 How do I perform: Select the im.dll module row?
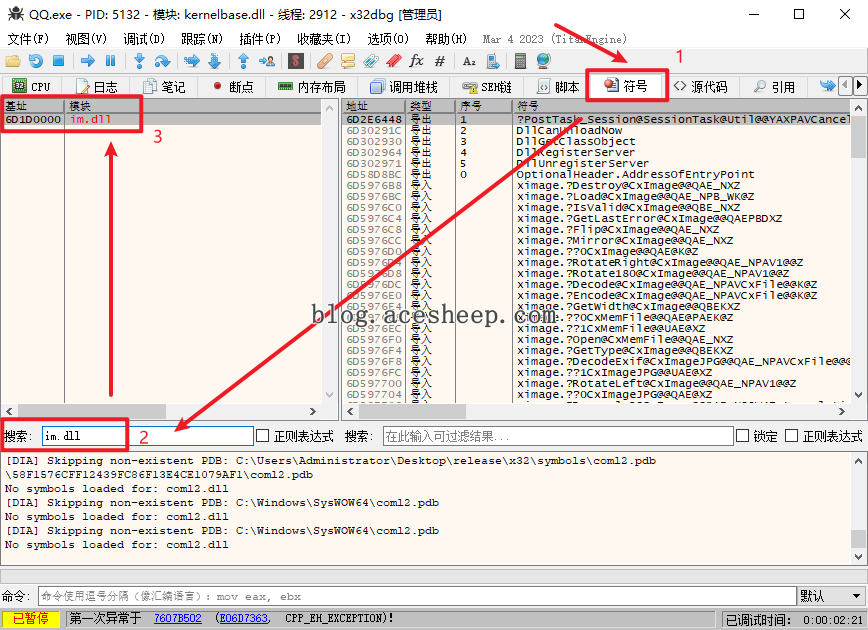point(162,119)
